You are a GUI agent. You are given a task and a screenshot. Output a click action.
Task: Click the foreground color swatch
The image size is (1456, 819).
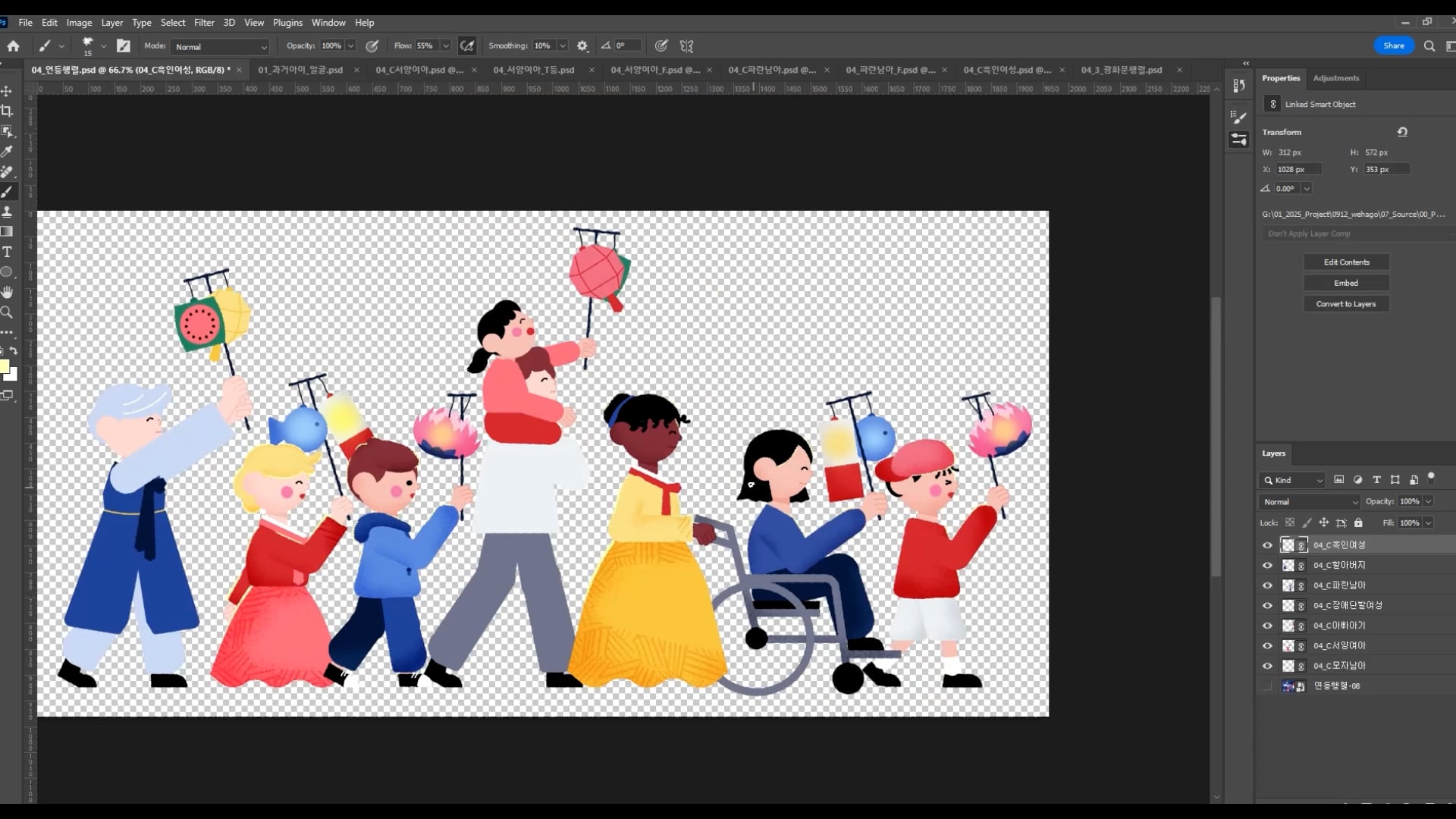click(4, 367)
